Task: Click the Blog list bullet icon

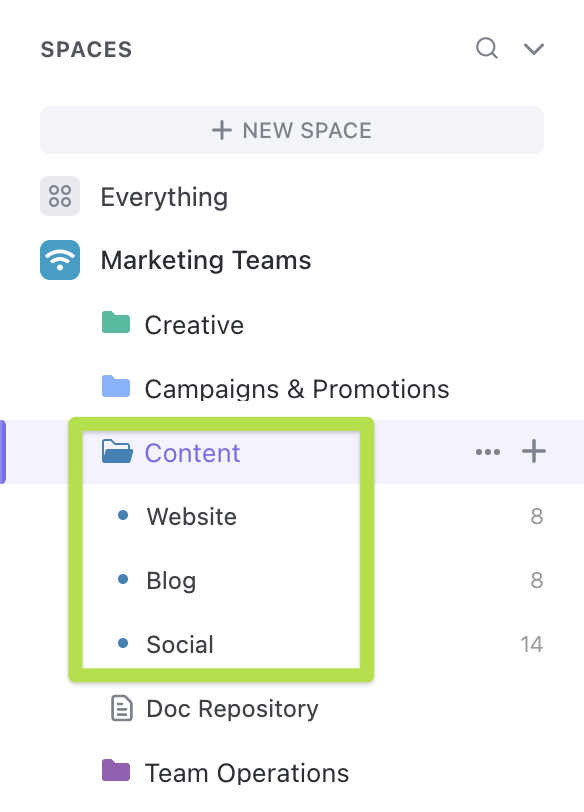Action: (x=124, y=580)
